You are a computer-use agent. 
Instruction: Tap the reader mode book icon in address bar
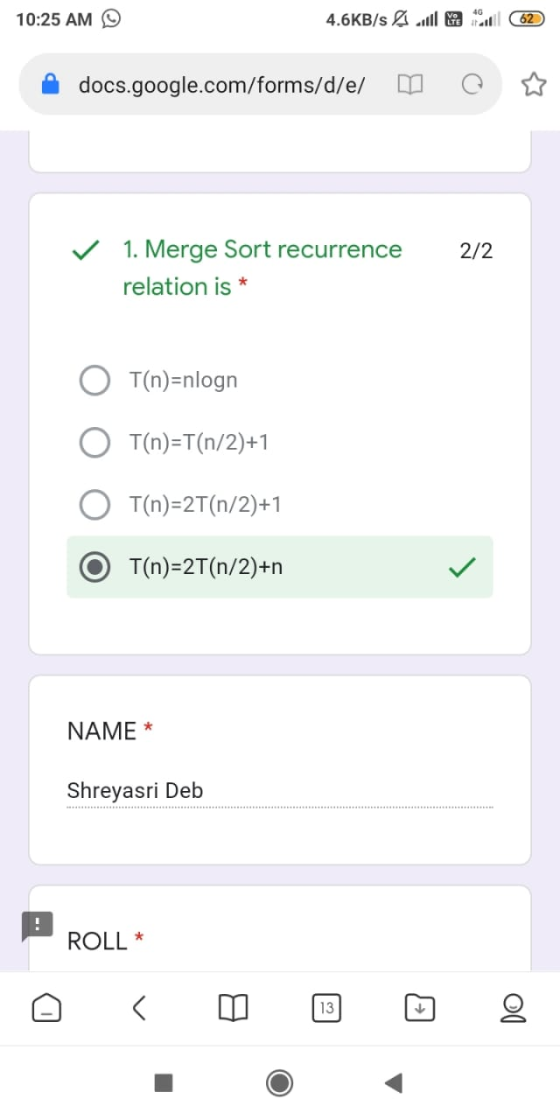(x=410, y=86)
